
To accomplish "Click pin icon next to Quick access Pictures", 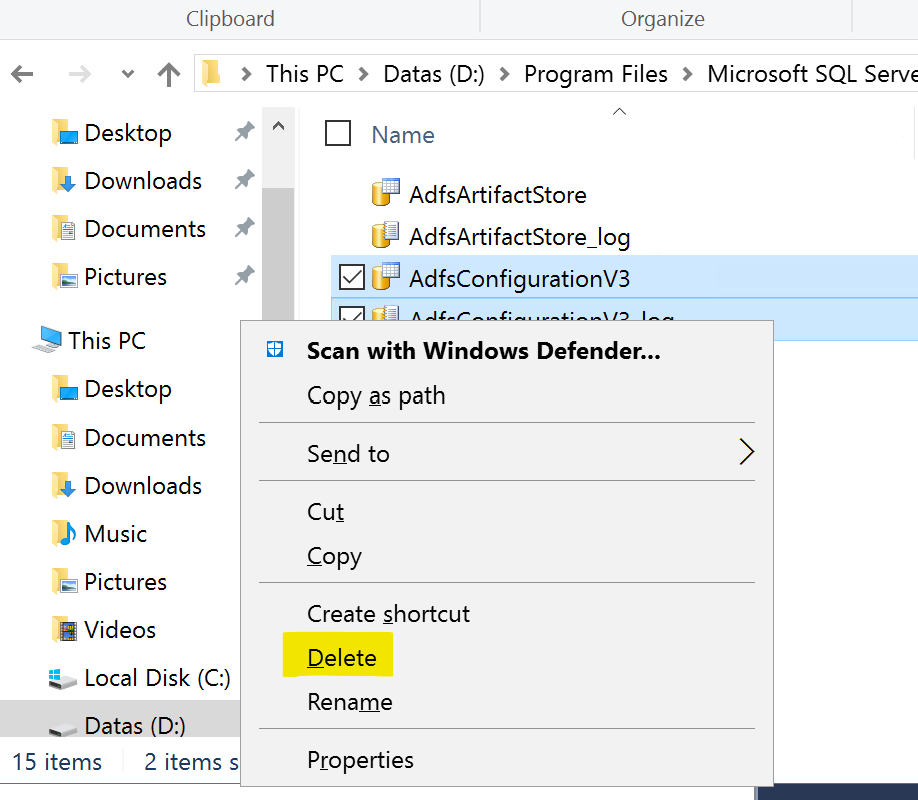I will click(x=245, y=275).
